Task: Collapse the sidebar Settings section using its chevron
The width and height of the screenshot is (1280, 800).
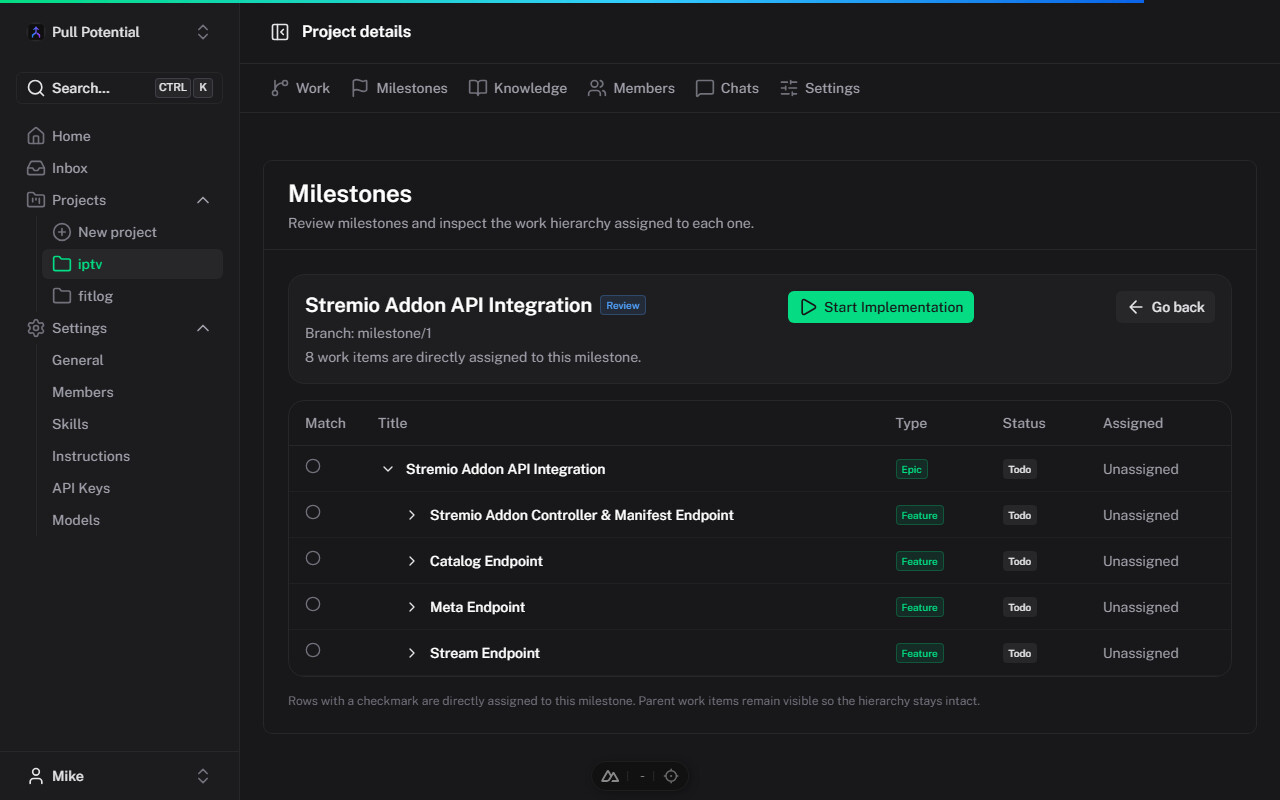Action: (203, 328)
